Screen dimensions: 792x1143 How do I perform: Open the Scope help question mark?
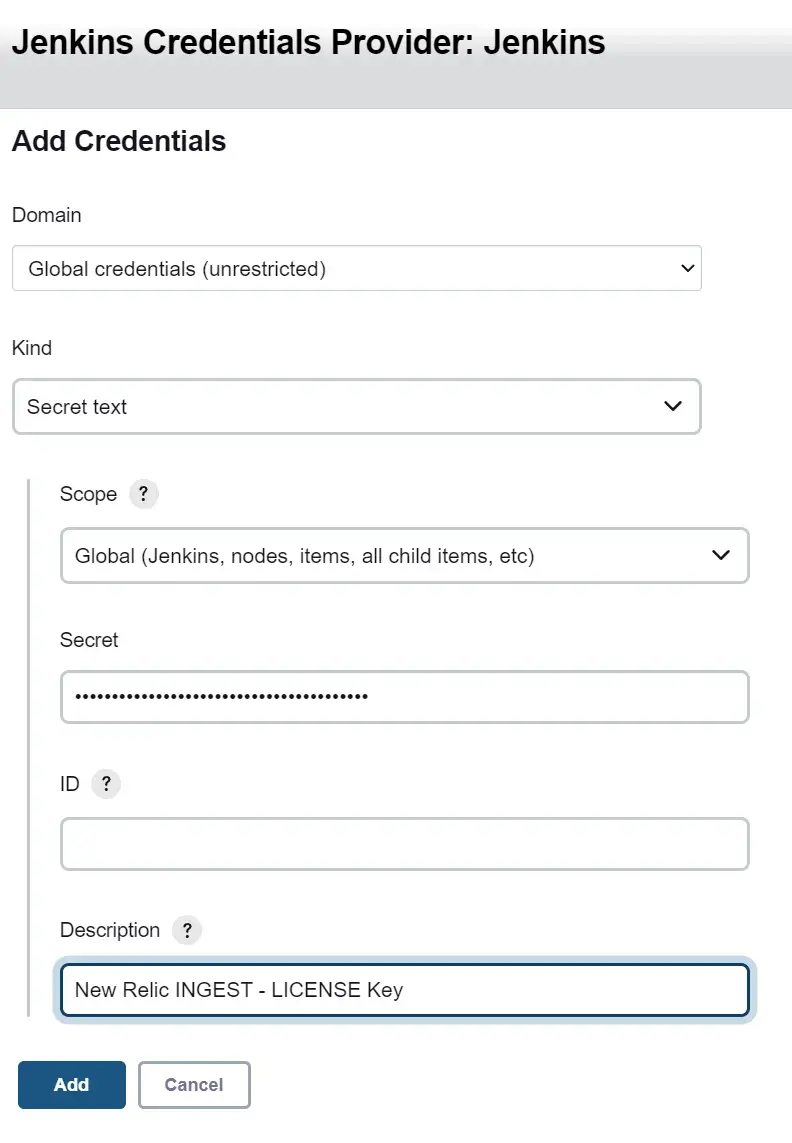click(x=144, y=494)
